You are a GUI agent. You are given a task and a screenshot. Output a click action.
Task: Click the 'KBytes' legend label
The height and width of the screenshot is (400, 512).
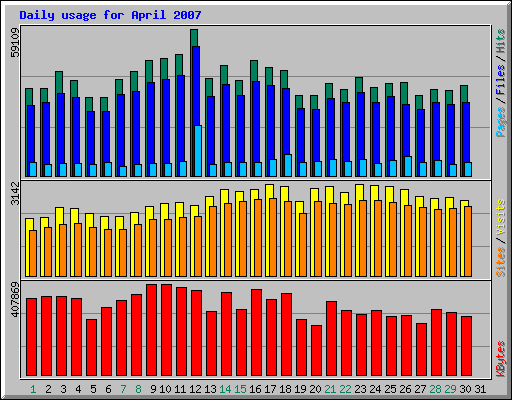pos(501,359)
